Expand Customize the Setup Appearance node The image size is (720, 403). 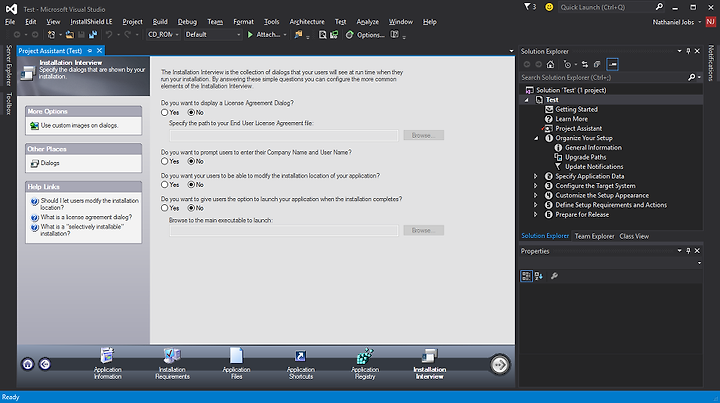pos(535,196)
